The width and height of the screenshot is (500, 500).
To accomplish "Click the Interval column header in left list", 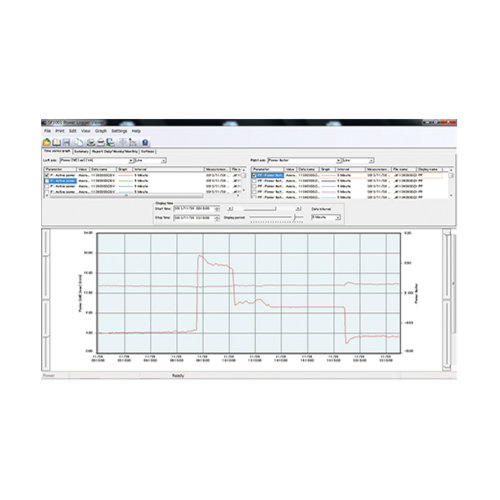I will (168, 170).
